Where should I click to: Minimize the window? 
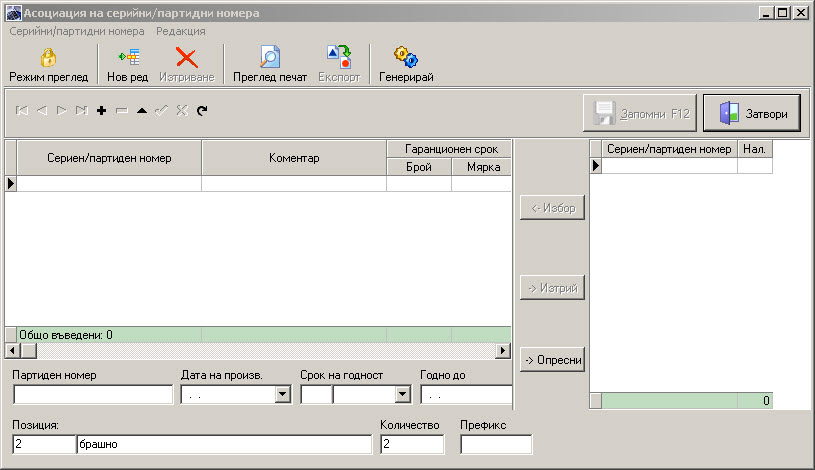coord(766,12)
